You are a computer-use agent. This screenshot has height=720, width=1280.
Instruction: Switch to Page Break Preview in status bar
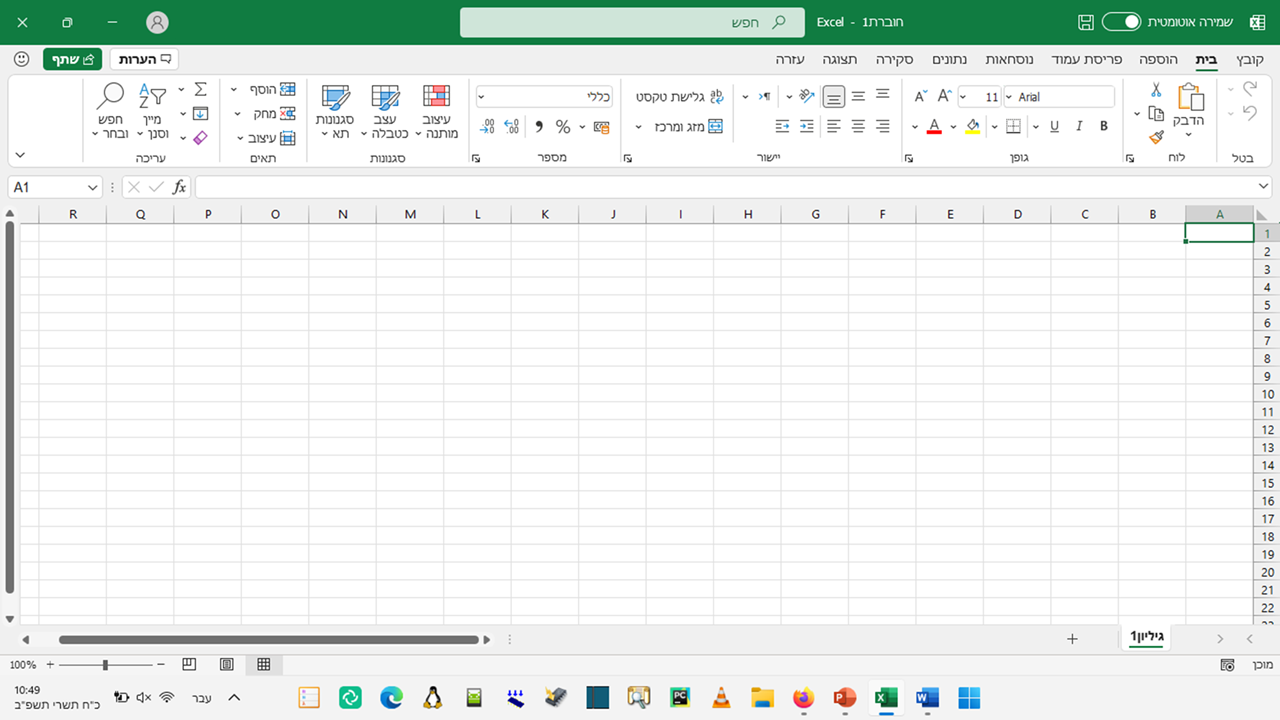[190, 665]
